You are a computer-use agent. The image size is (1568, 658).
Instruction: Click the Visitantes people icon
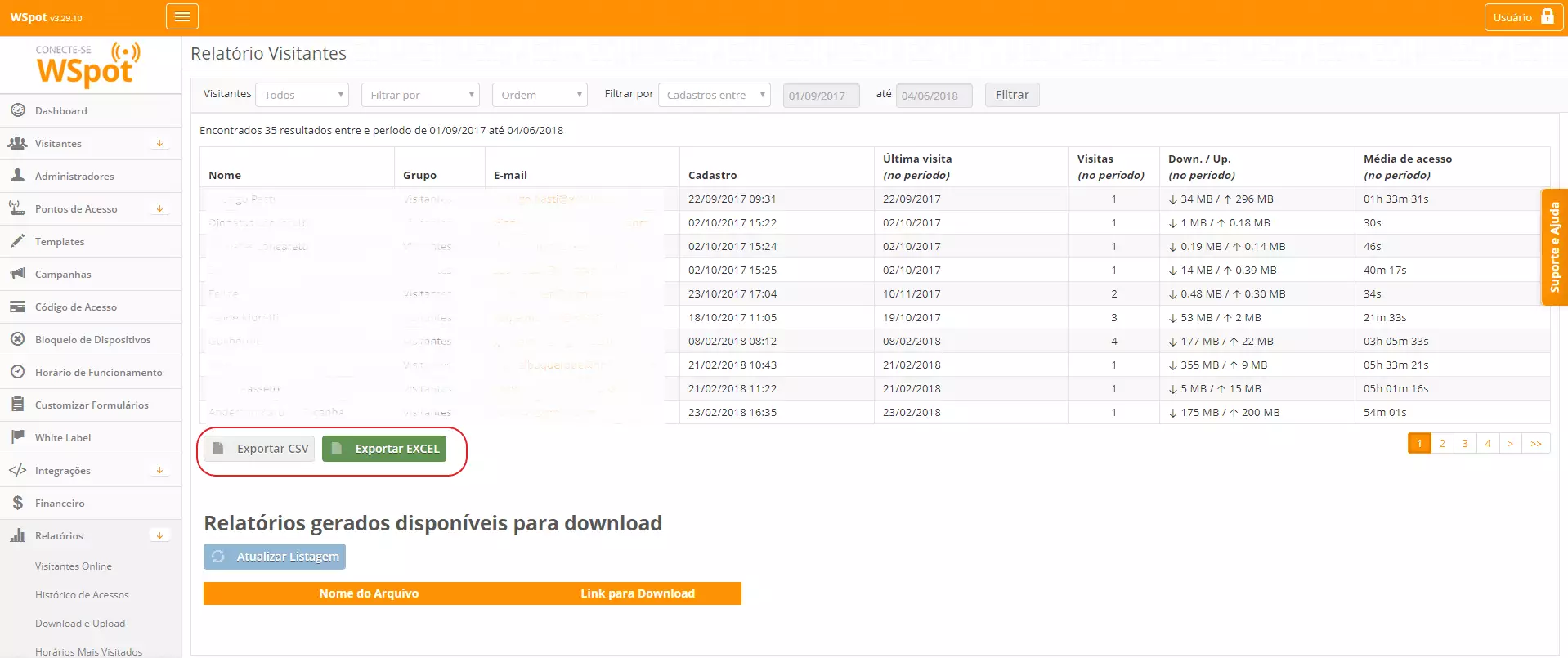[x=17, y=143]
